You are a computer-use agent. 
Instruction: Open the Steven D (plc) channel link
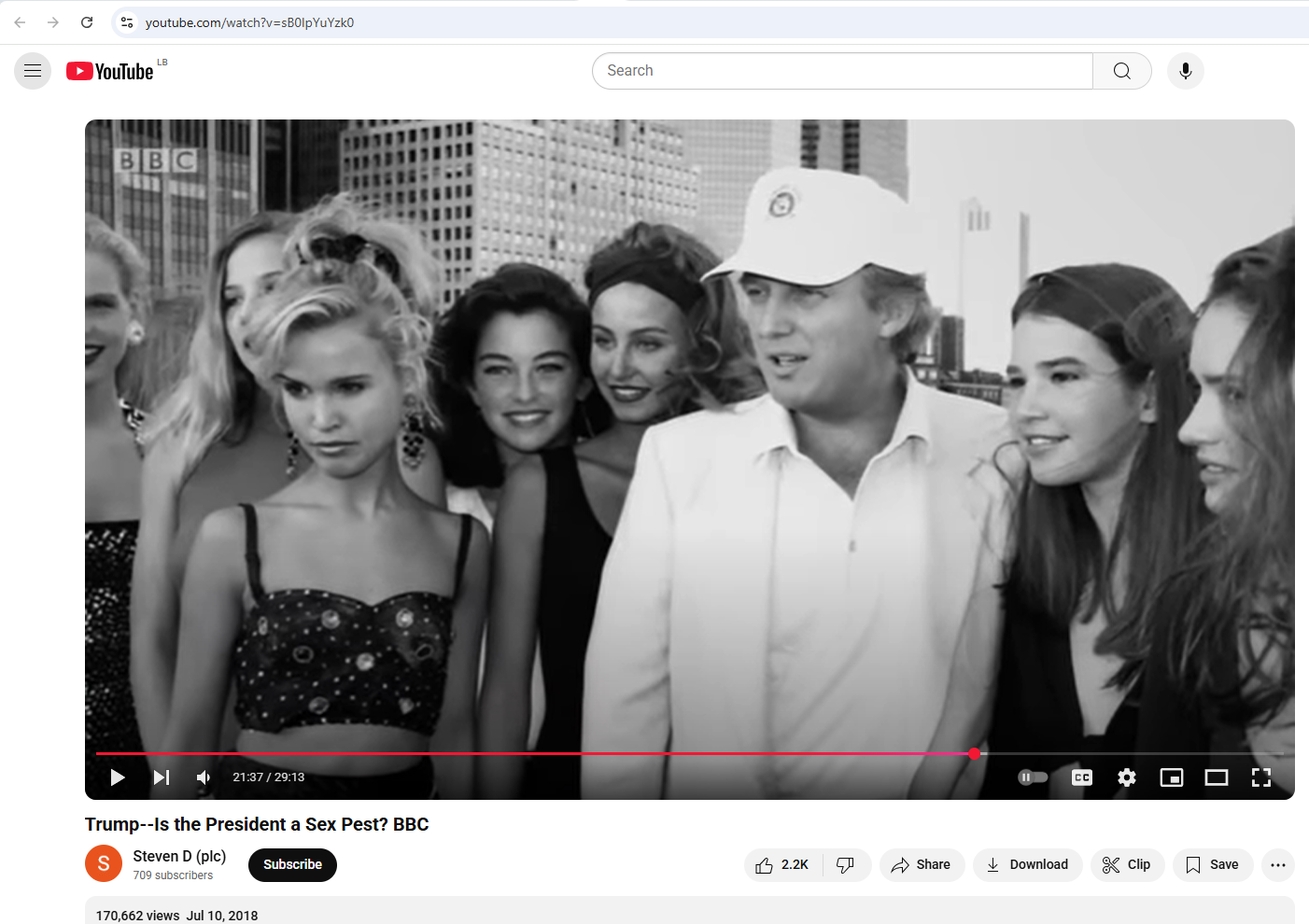click(x=179, y=856)
